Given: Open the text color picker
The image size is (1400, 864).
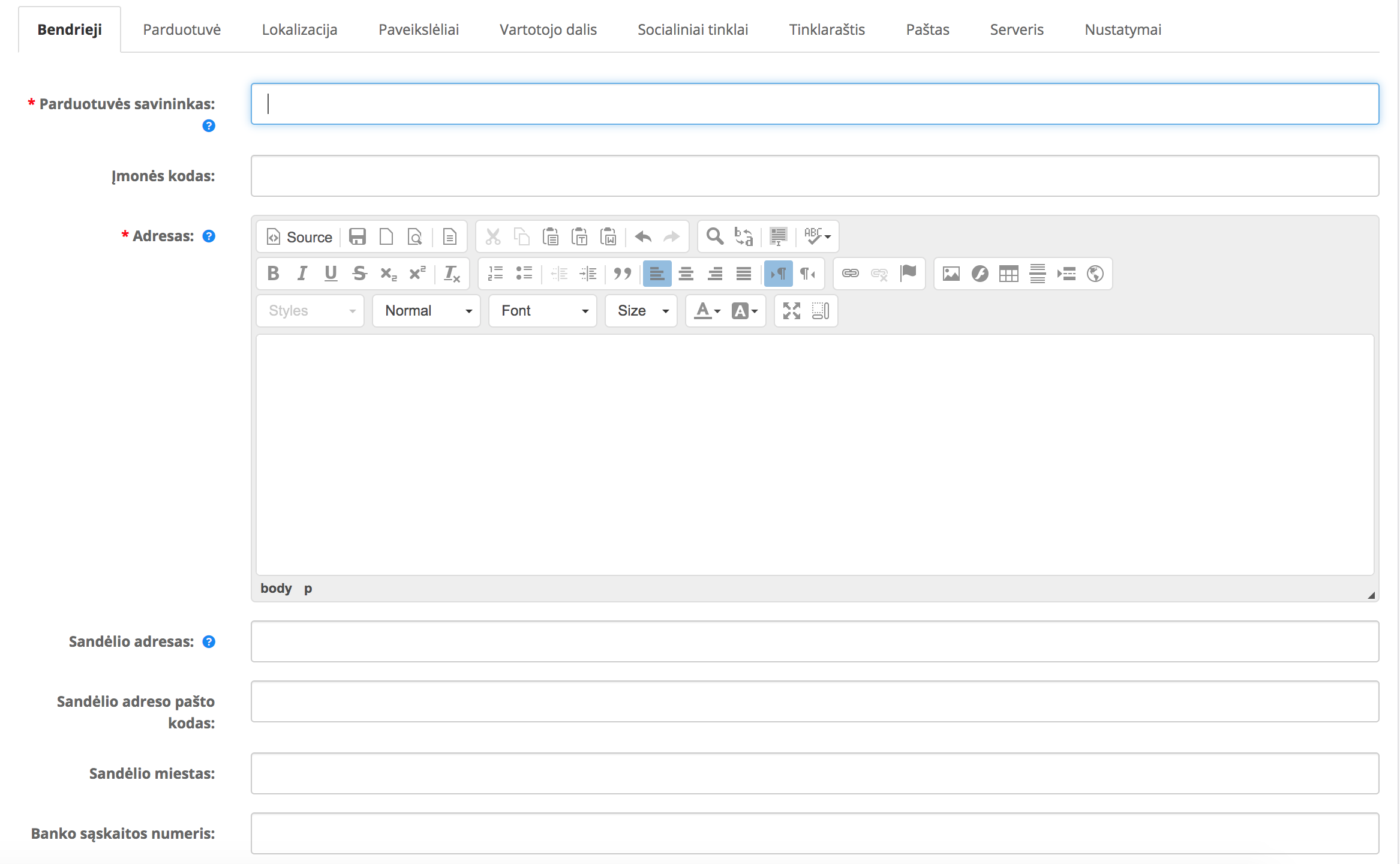Looking at the screenshot, I should coord(708,311).
